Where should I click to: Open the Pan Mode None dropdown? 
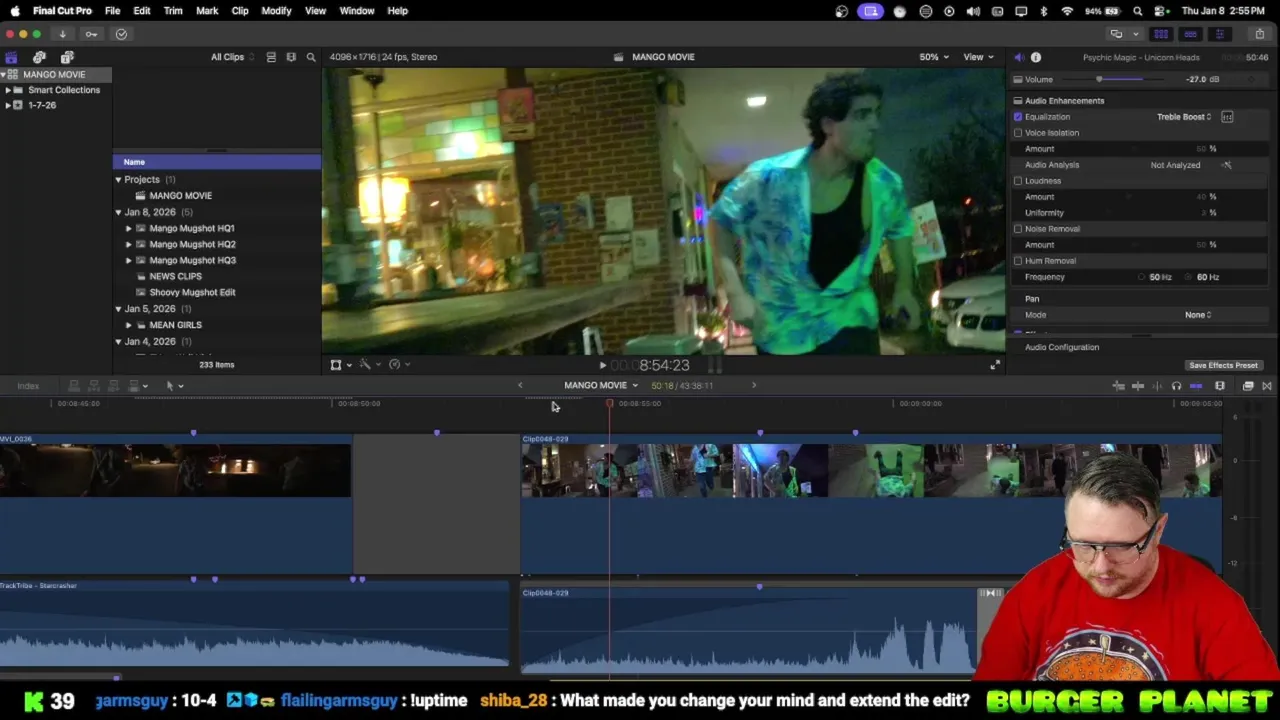point(1198,315)
